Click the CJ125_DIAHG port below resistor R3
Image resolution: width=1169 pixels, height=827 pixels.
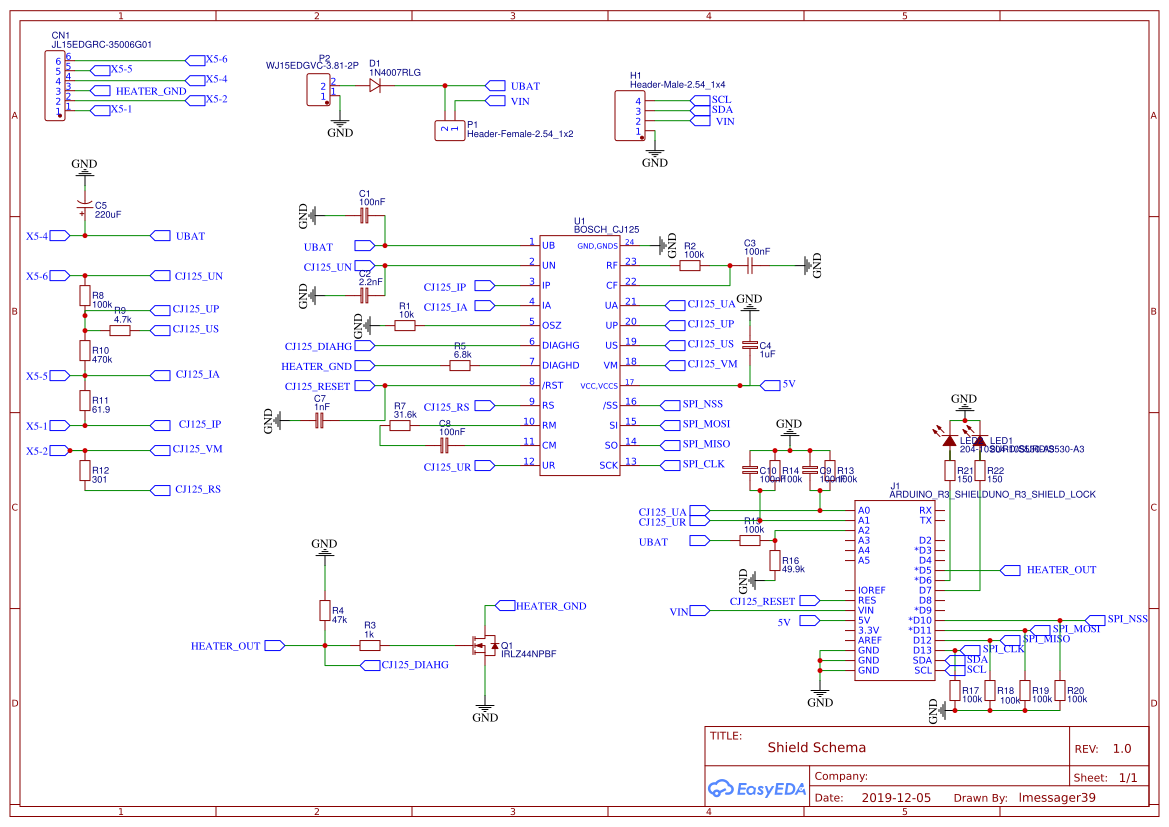click(371, 664)
